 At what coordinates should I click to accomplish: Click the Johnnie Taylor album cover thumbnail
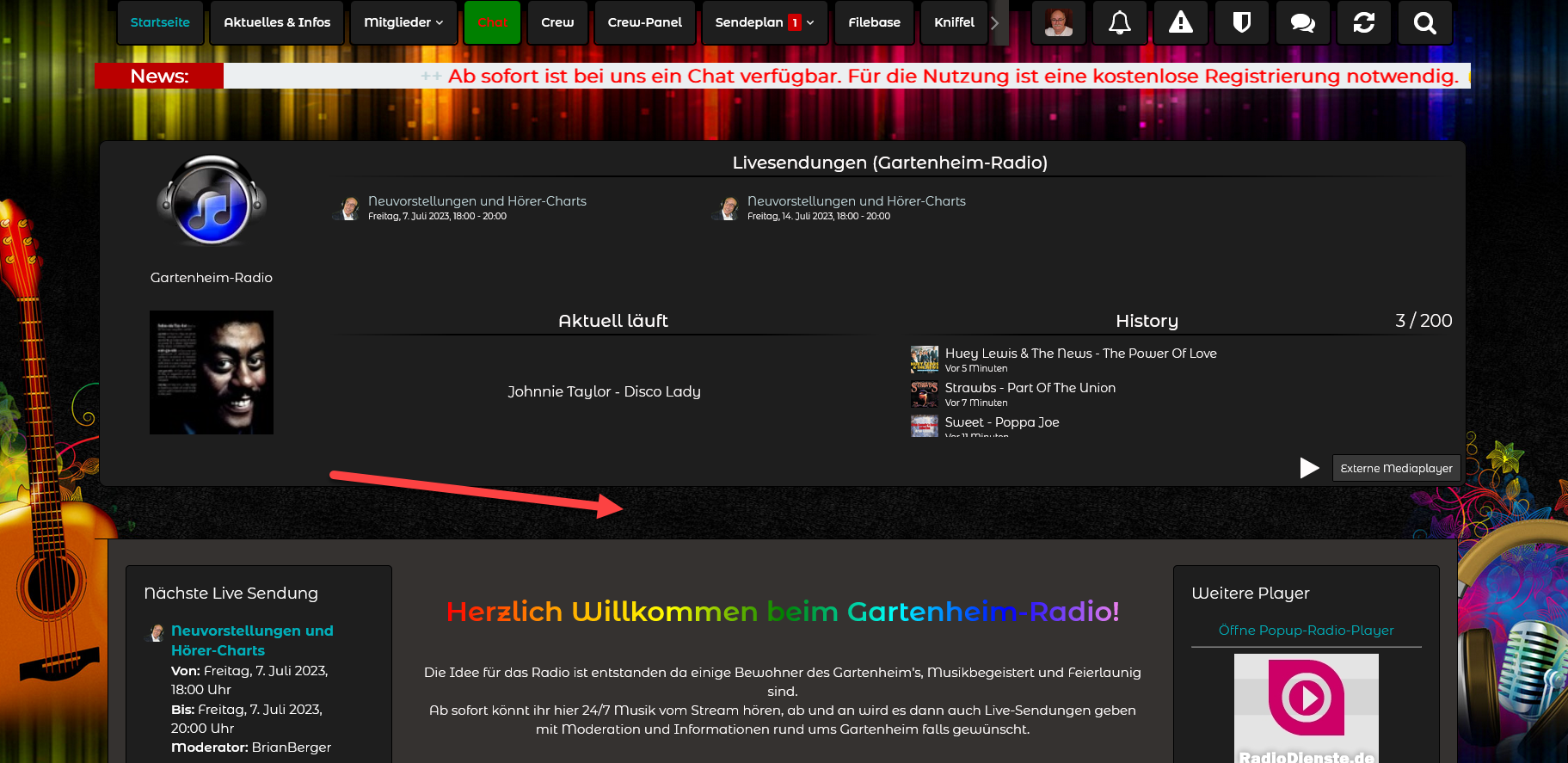[x=212, y=372]
